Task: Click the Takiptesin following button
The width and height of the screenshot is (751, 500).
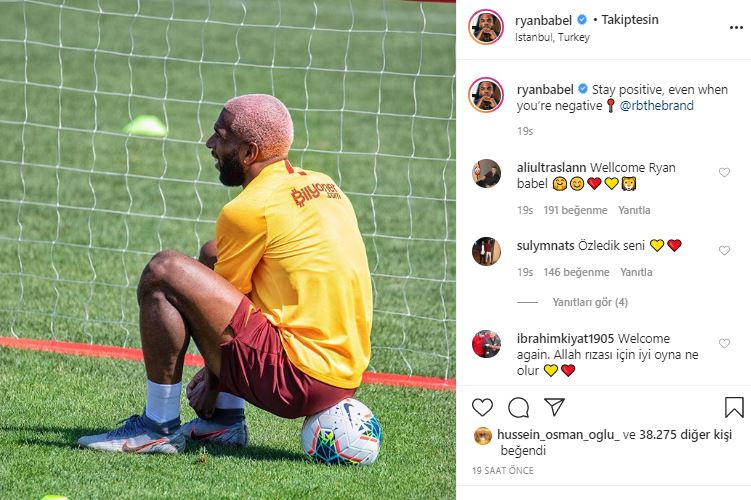Action: point(630,20)
